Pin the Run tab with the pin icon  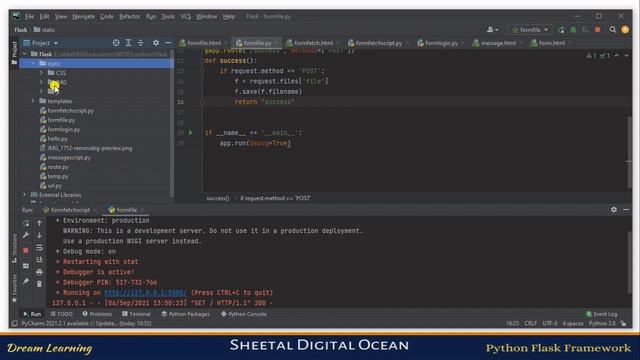[x=26, y=281]
